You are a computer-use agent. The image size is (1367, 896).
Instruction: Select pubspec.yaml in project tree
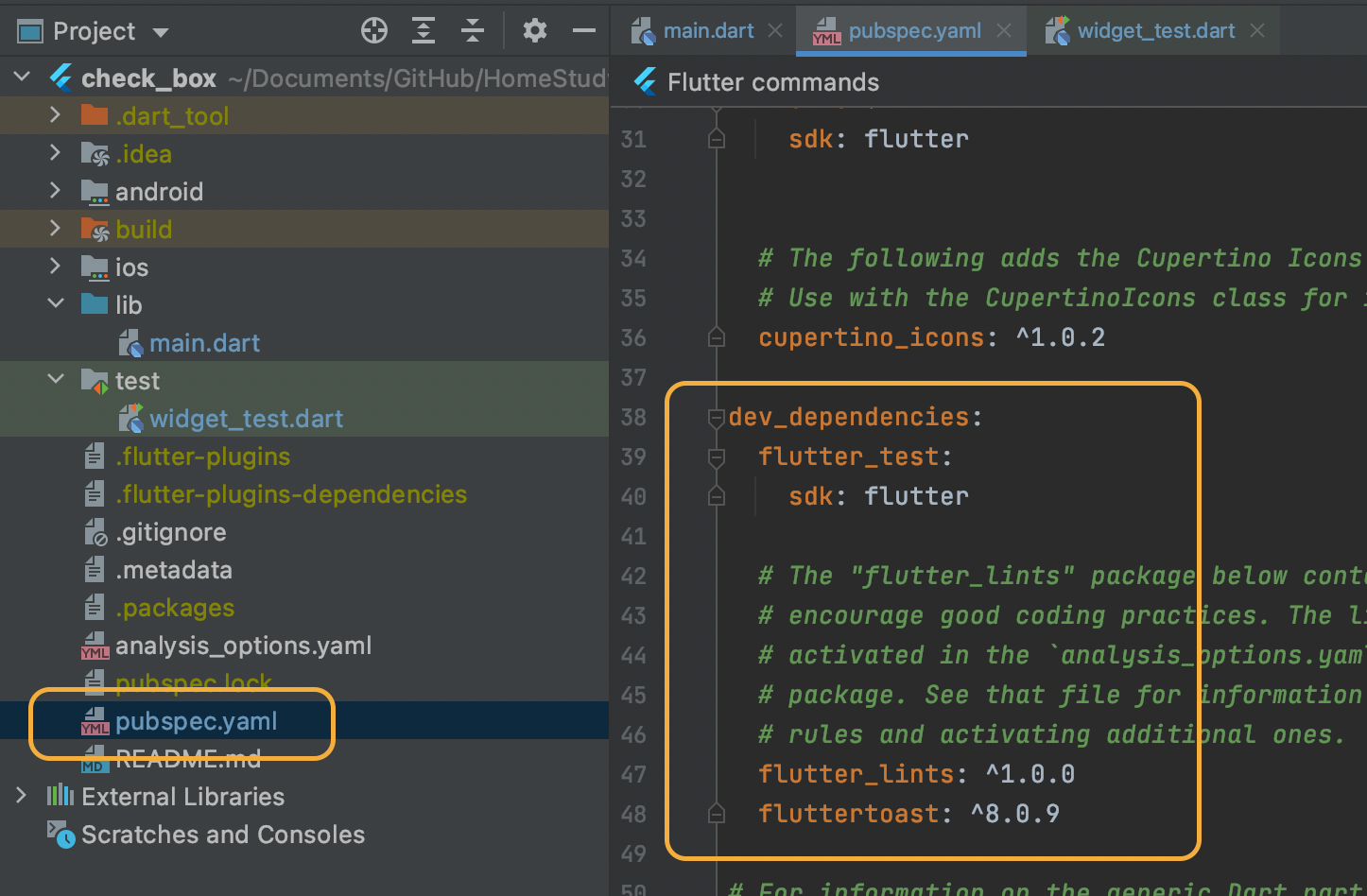196,721
